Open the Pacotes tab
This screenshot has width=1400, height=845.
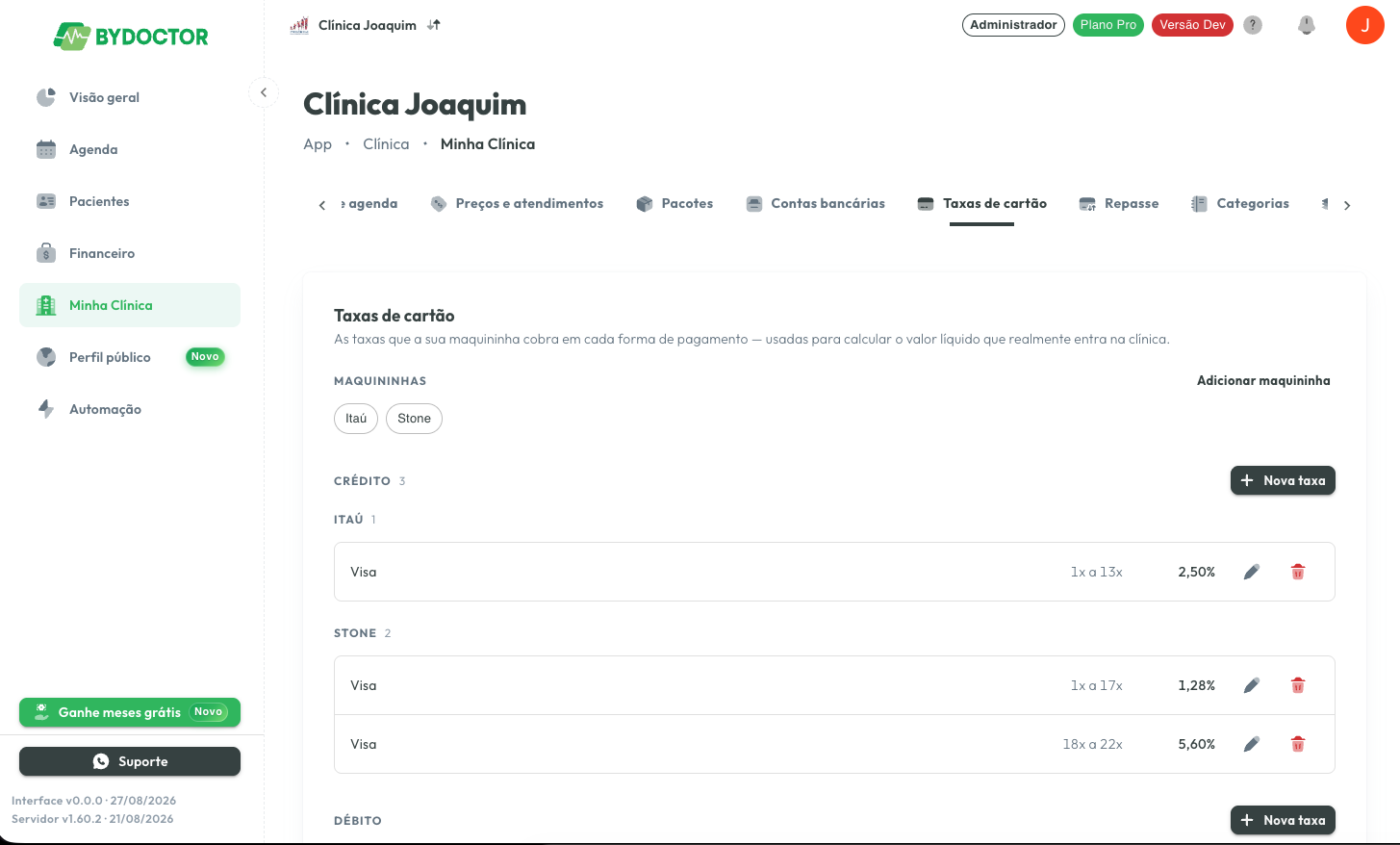pos(675,204)
